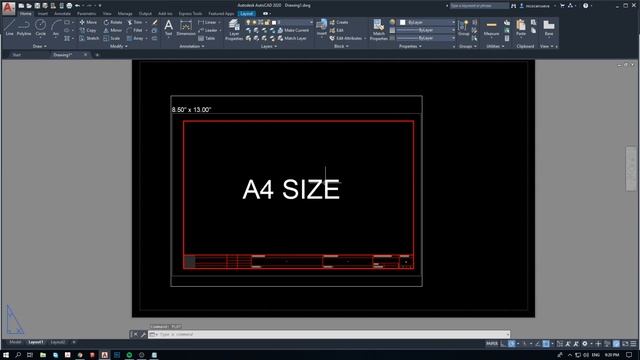Select the Arc tool
Image resolution: width=640 pixels, height=360 pixels.
[x=56, y=28]
